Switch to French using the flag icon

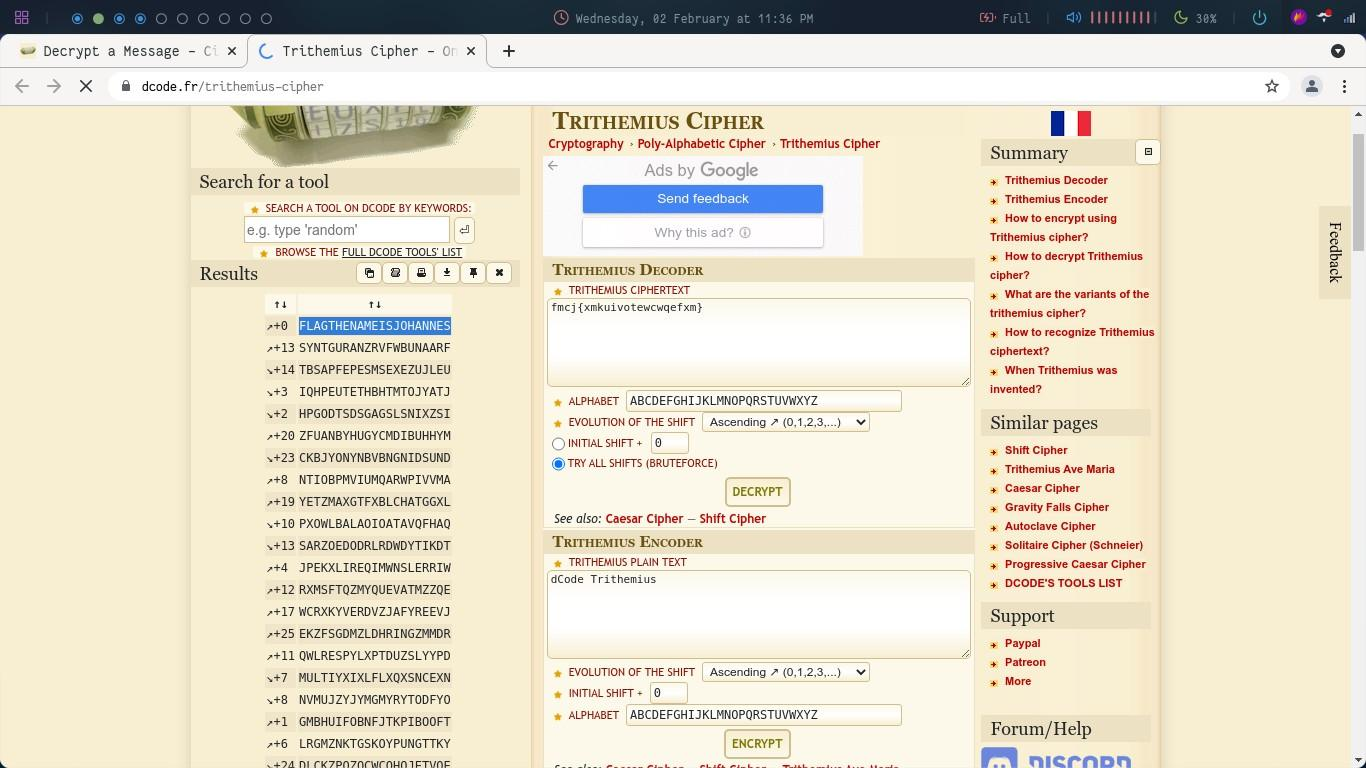coord(1070,123)
